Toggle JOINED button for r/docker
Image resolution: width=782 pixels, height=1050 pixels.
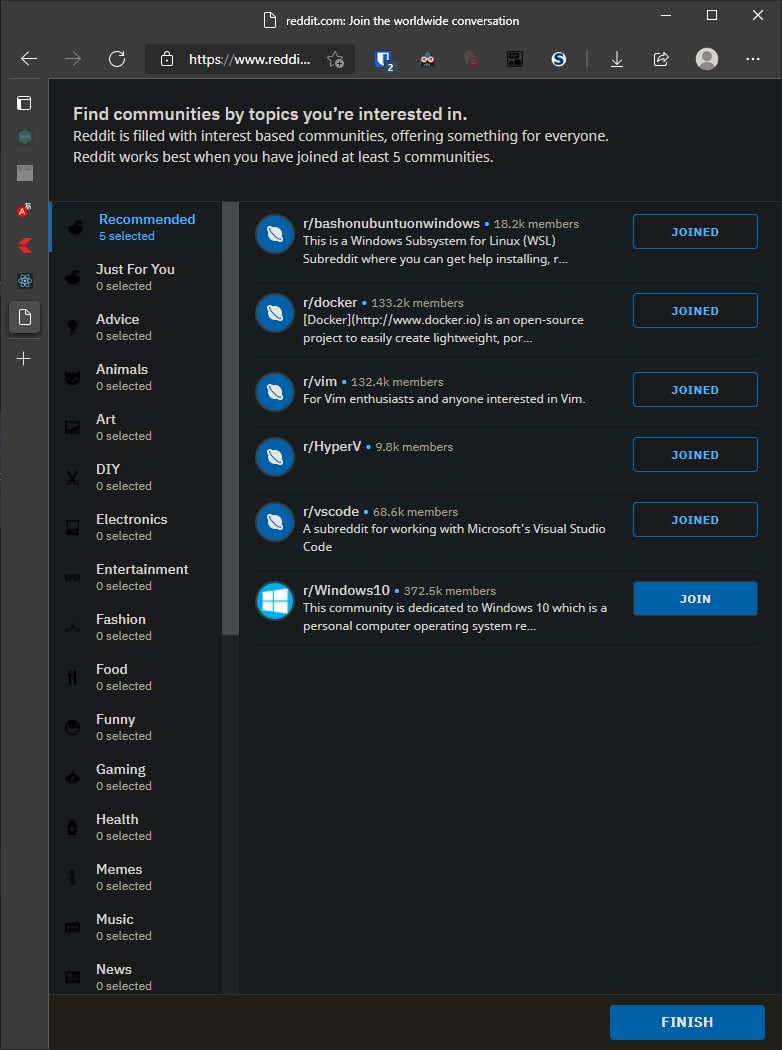695,311
